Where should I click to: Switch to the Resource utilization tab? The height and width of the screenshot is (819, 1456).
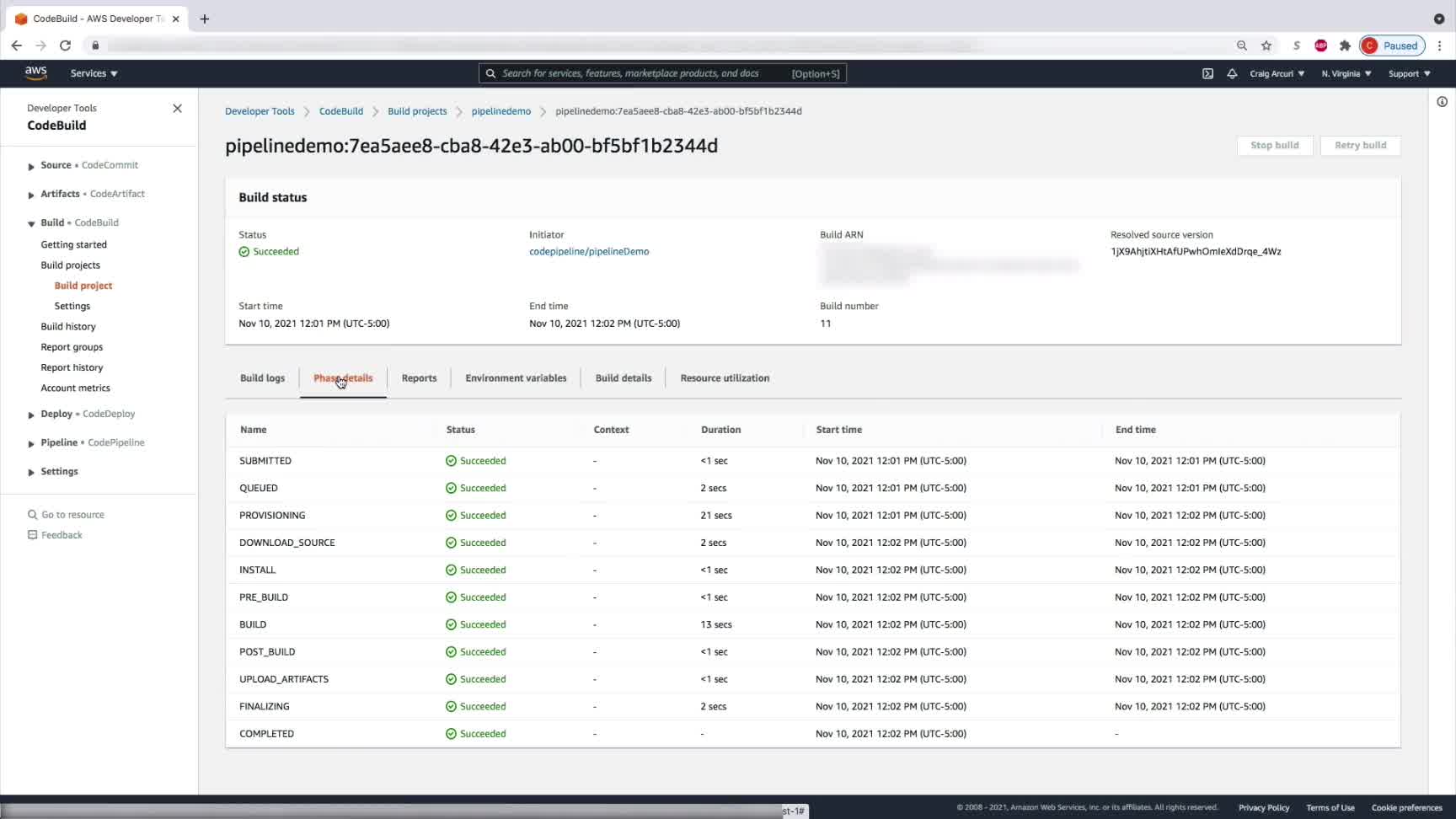click(x=725, y=378)
